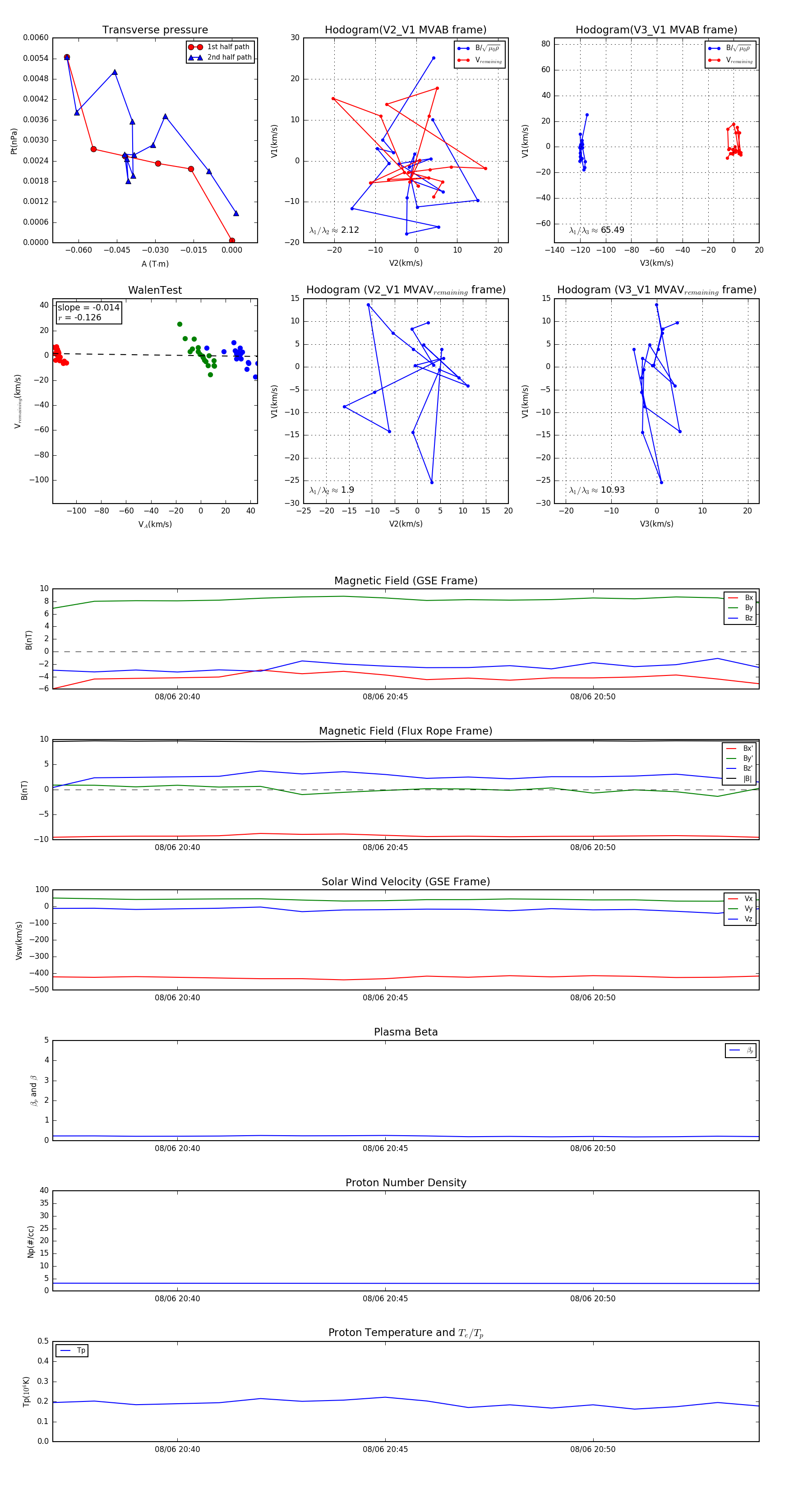Click the 'Plasma Beta' title
Viewport: 812px width, 1489px height.
pos(406,1032)
